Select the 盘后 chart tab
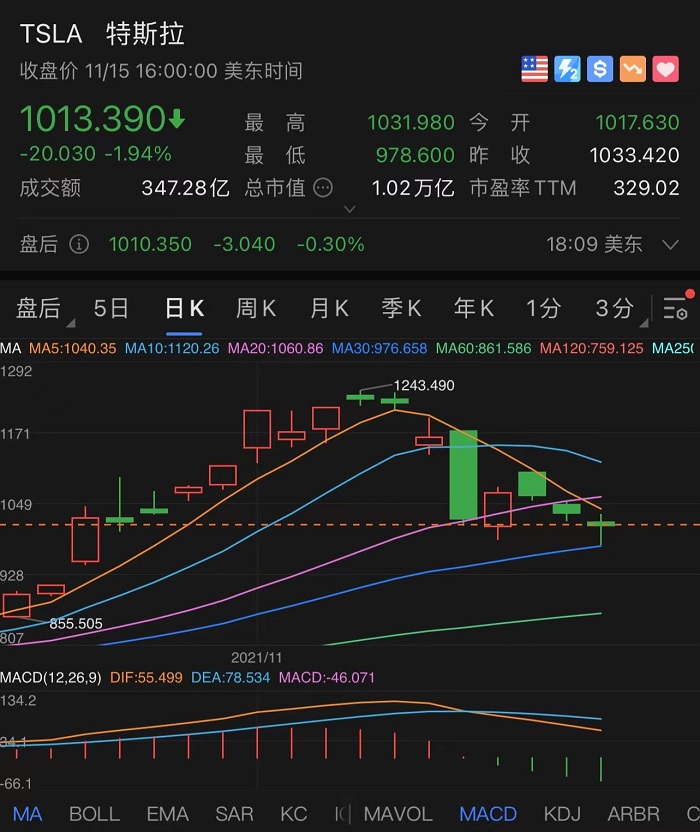The width and height of the screenshot is (700, 832). click(38, 308)
